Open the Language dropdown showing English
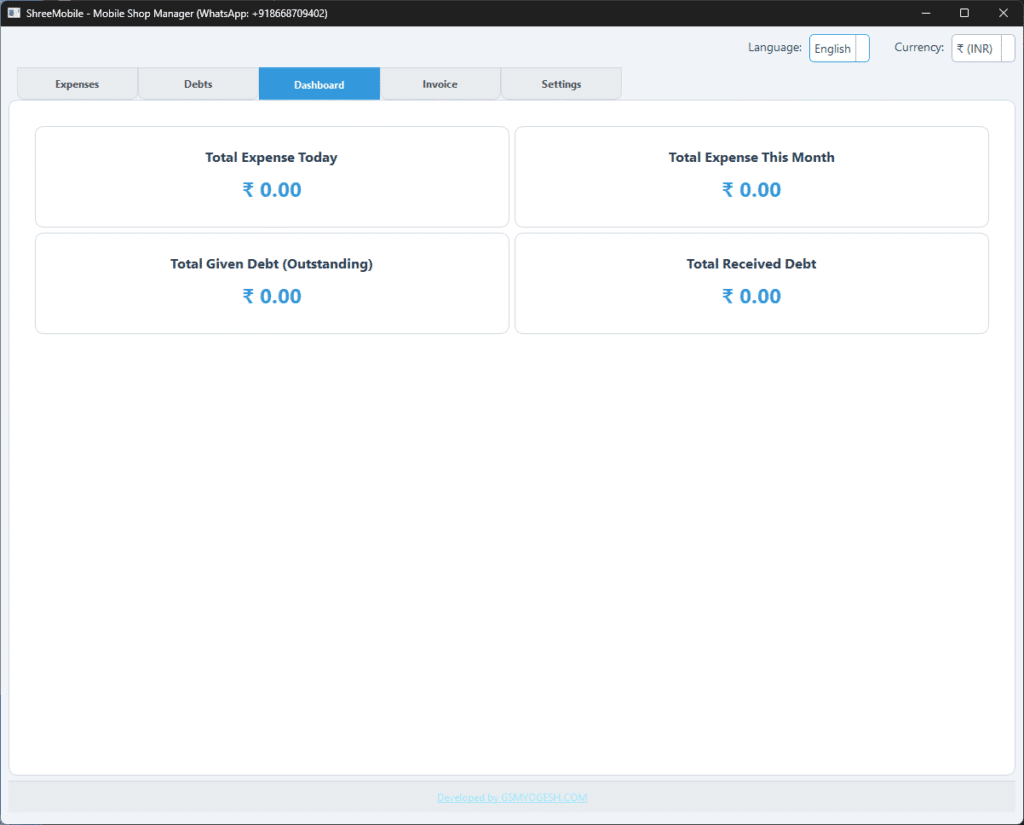Image resolution: width=1024 pixels, height=825 pixels. coord(839,48)
